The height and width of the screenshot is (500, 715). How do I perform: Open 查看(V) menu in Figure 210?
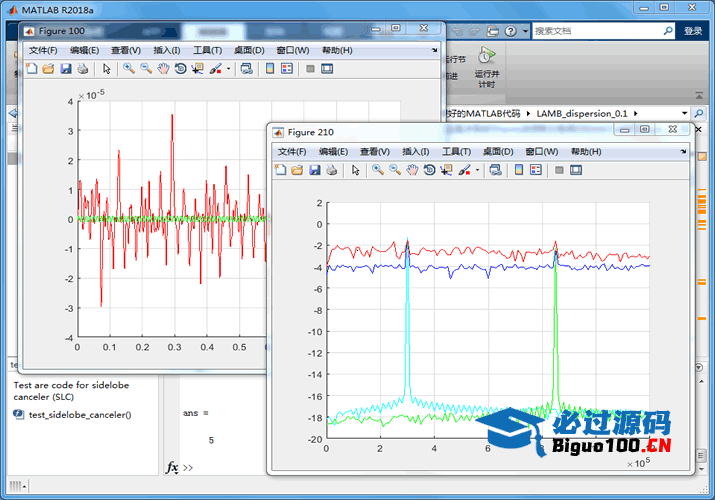point(375,151)
